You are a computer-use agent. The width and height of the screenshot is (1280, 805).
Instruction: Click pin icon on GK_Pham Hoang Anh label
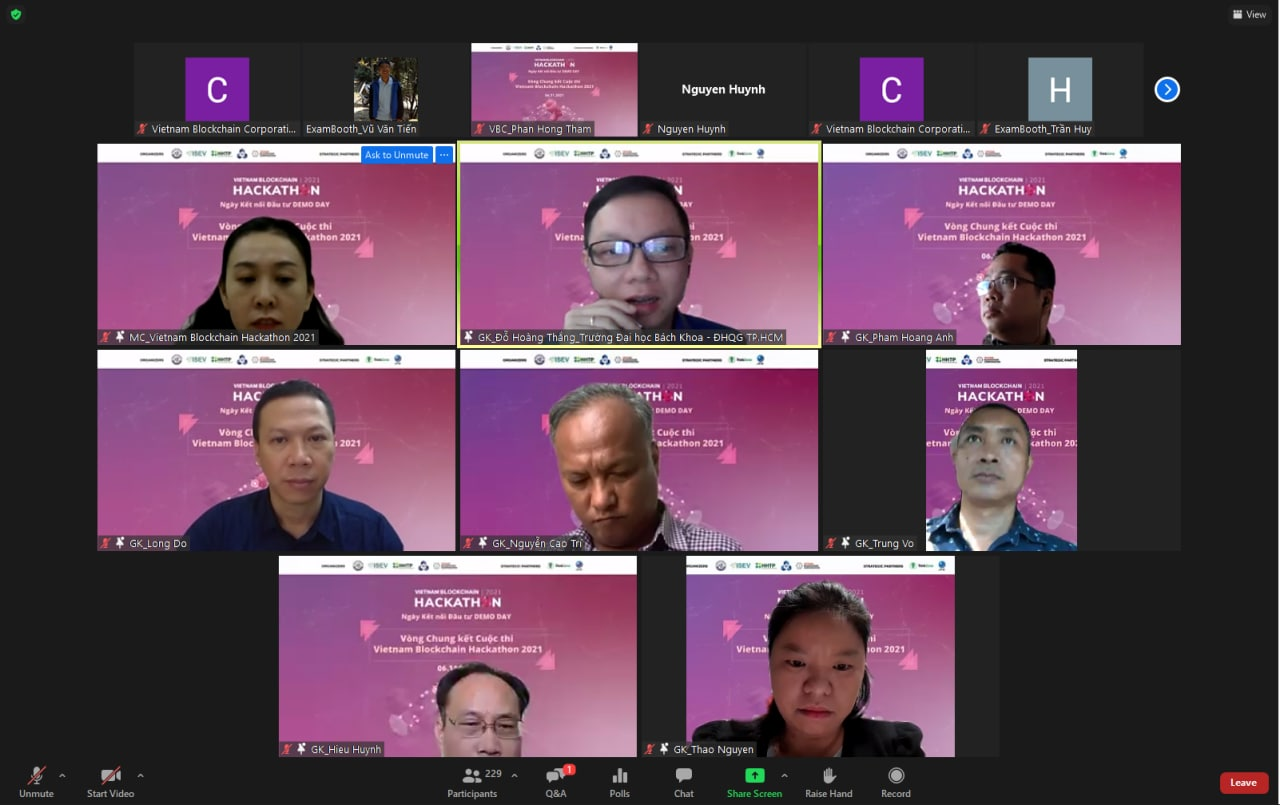[x=845, y=338]
